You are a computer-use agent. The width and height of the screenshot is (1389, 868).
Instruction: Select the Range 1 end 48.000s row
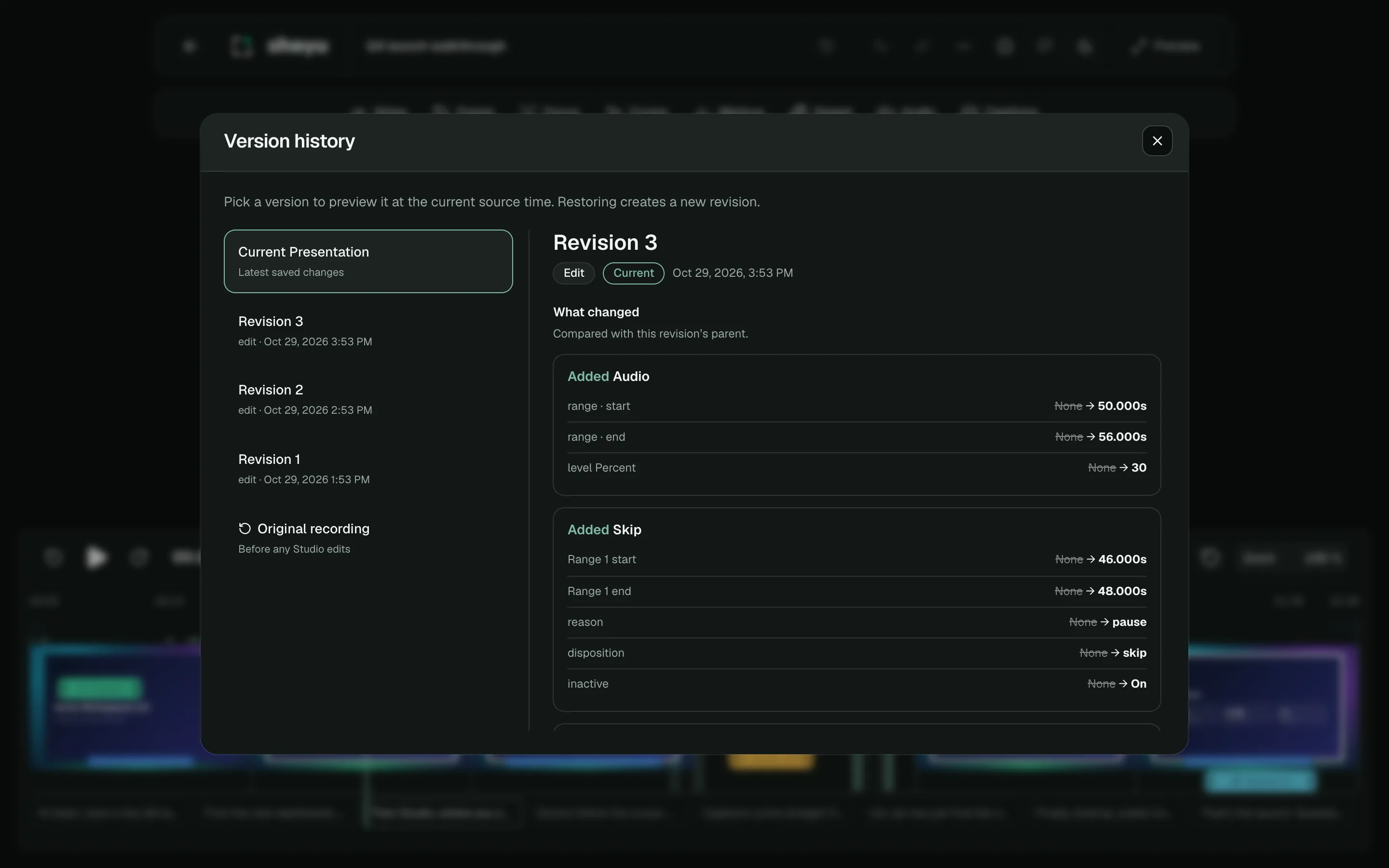pyautogui.click(x=857, y=591)
